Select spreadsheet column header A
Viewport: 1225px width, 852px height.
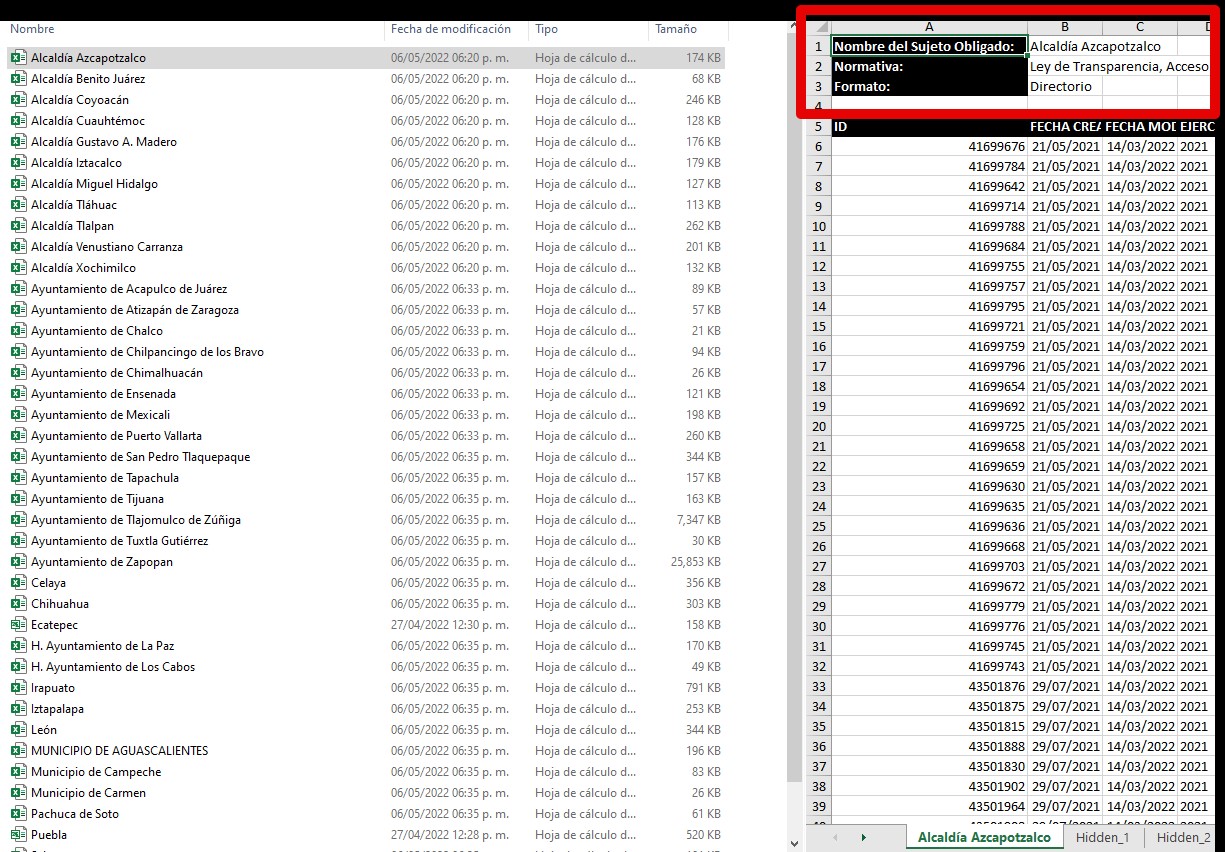click(x=929, y=27)
